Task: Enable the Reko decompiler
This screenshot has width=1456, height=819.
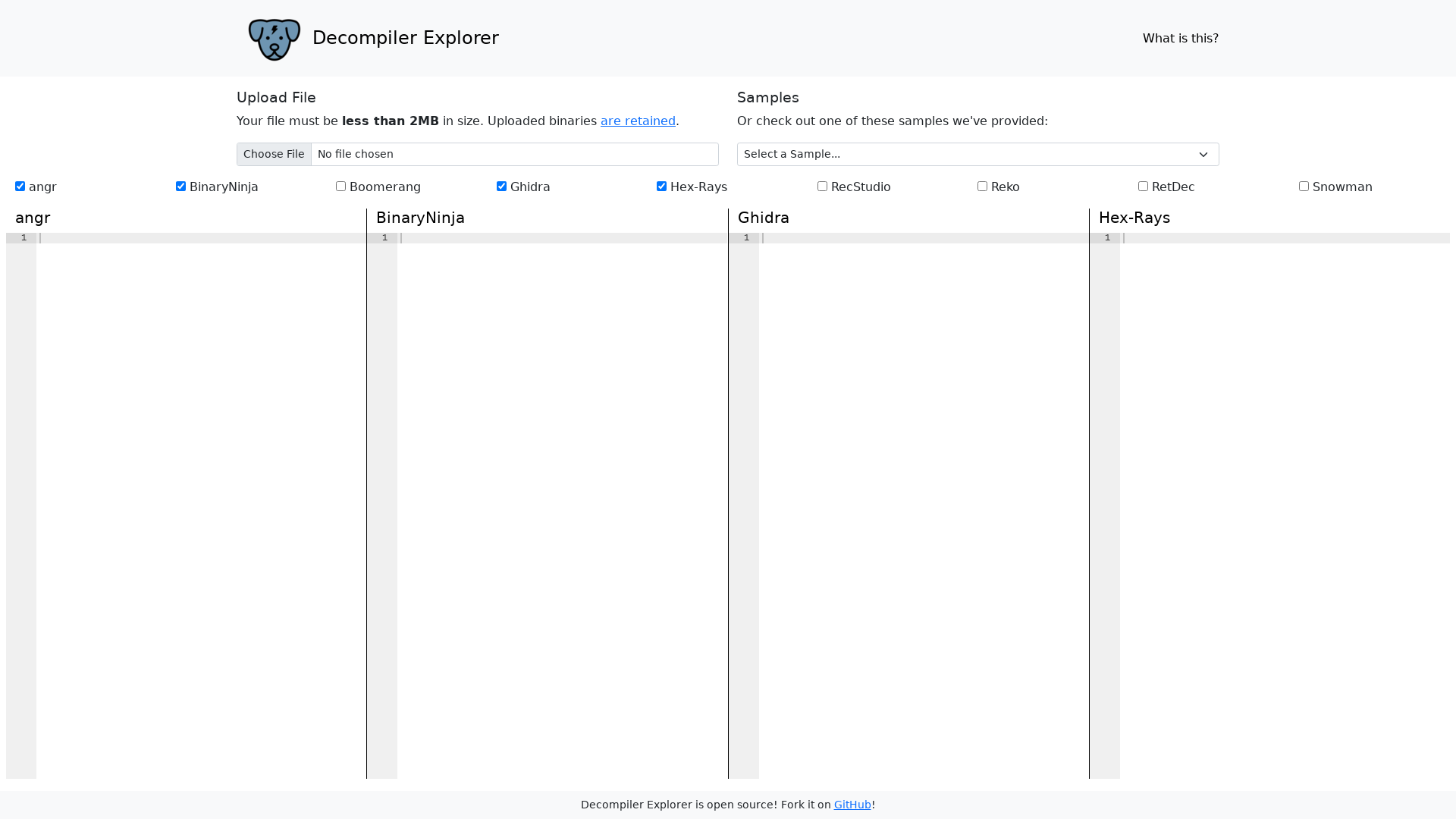Action: pyautogui.click(x=982, y=186)
